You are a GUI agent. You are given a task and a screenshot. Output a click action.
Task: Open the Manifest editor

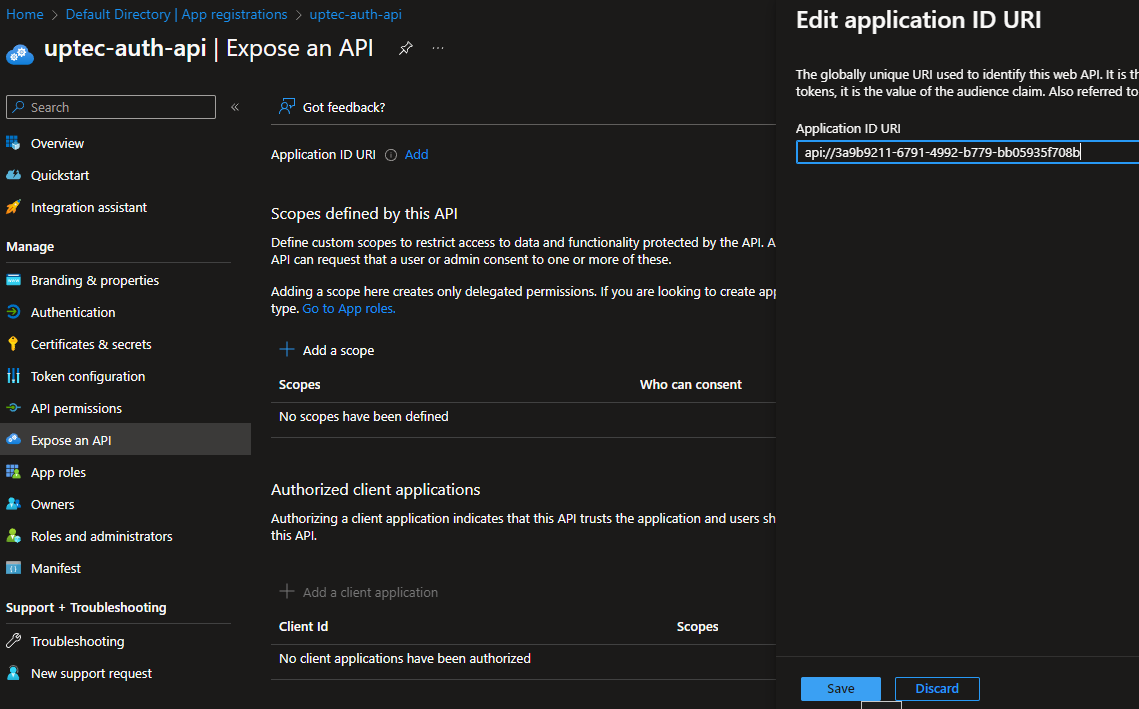[55, 568]
